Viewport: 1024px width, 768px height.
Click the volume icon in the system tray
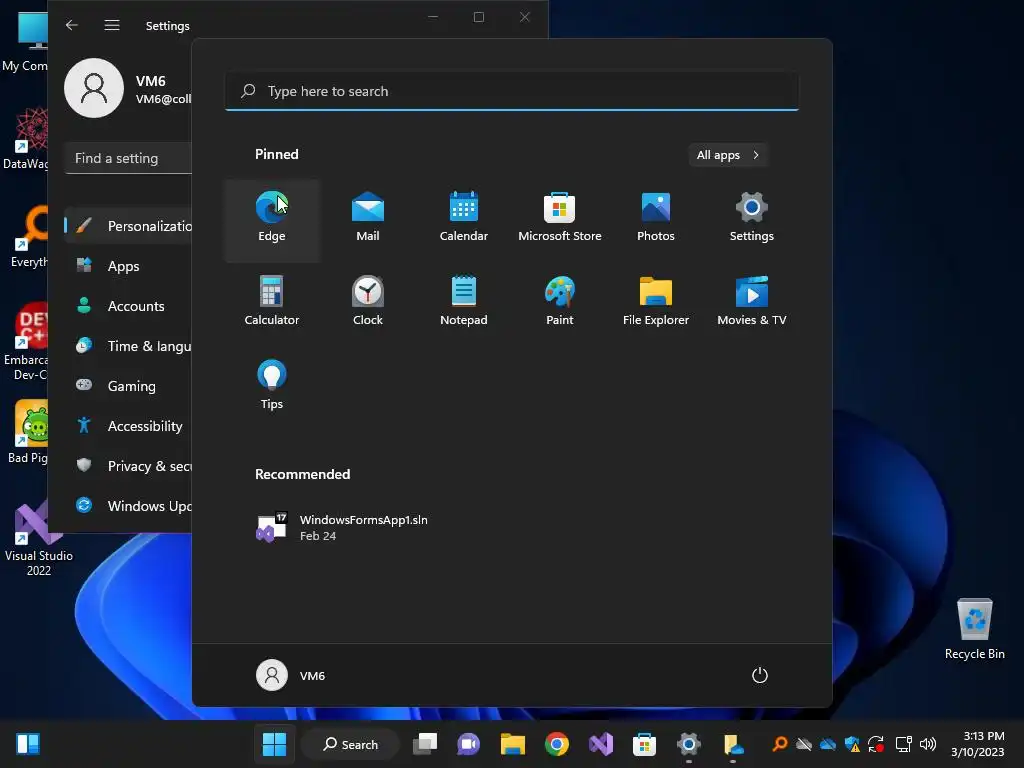927,744
